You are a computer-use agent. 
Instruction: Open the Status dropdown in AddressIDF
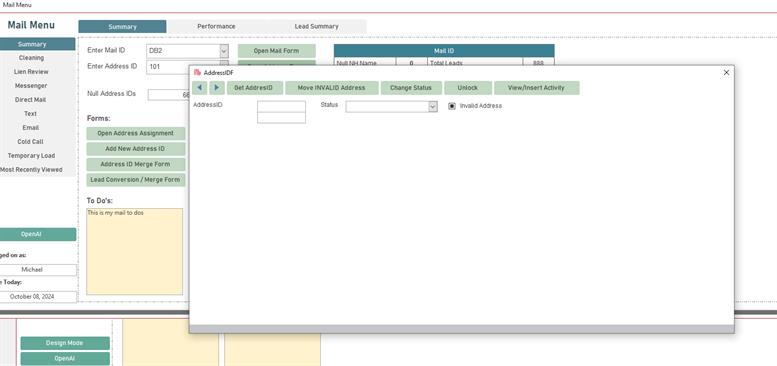coord(433,106)
